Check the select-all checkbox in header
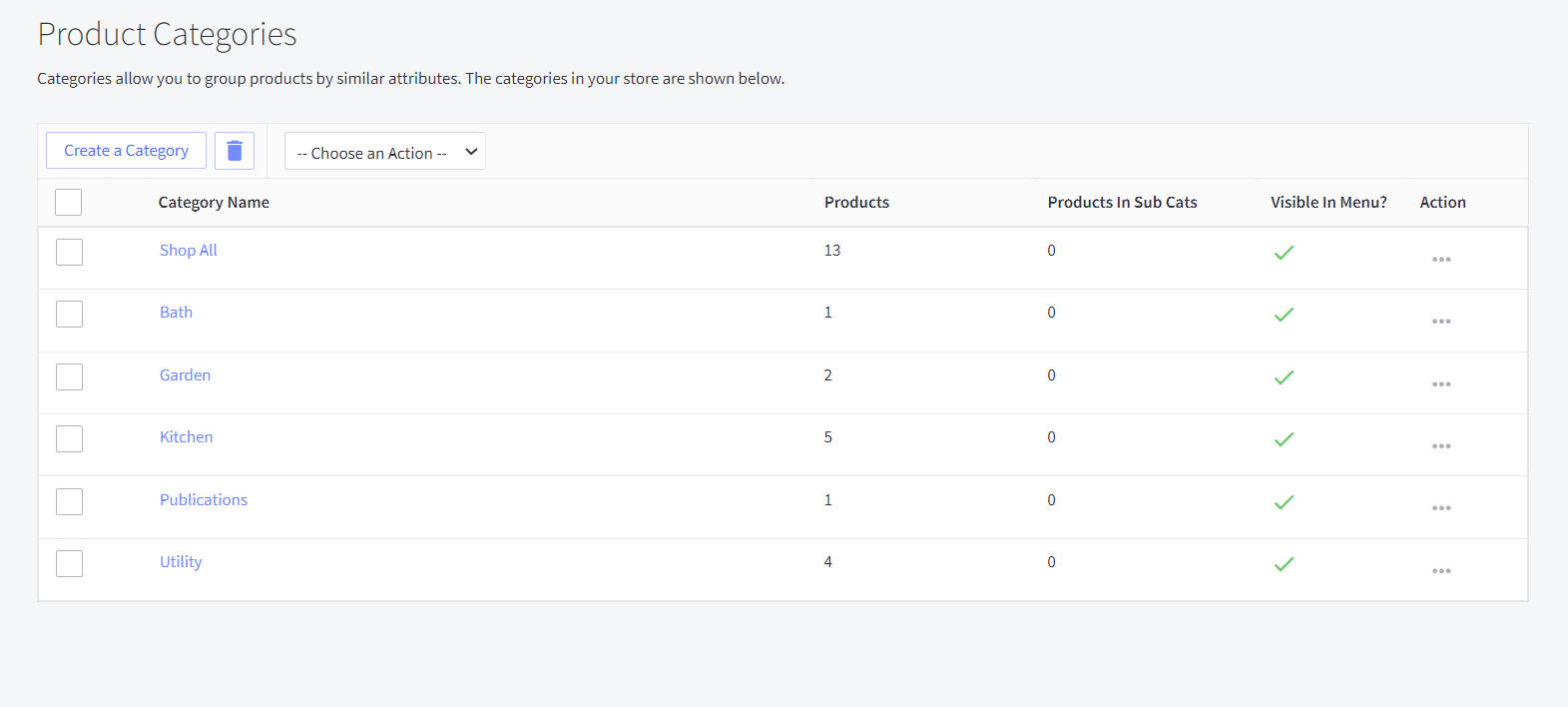The width and height of the screenshot is (1568, 707). [x=69, y=203]
